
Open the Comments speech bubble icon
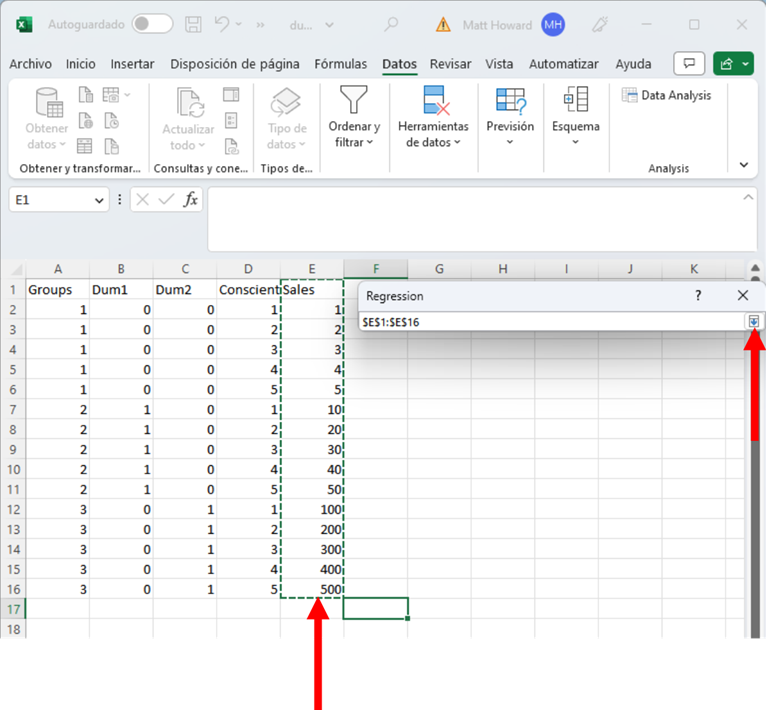pyautogui.click(x=688, y=64)
